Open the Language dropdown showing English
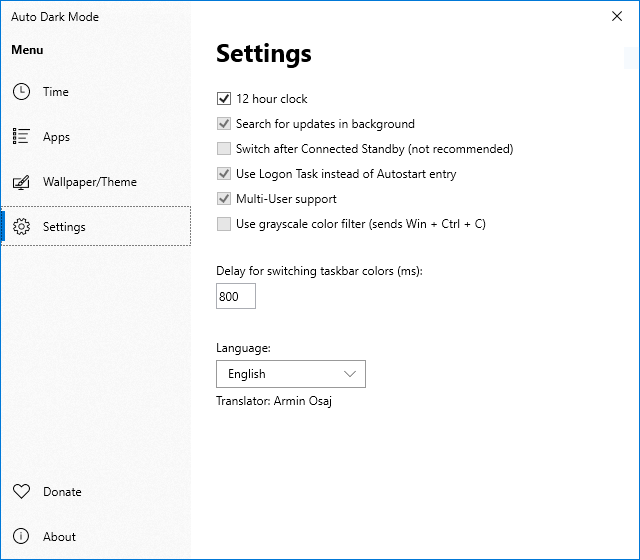 pyautogui.click(x=280, y=374)
